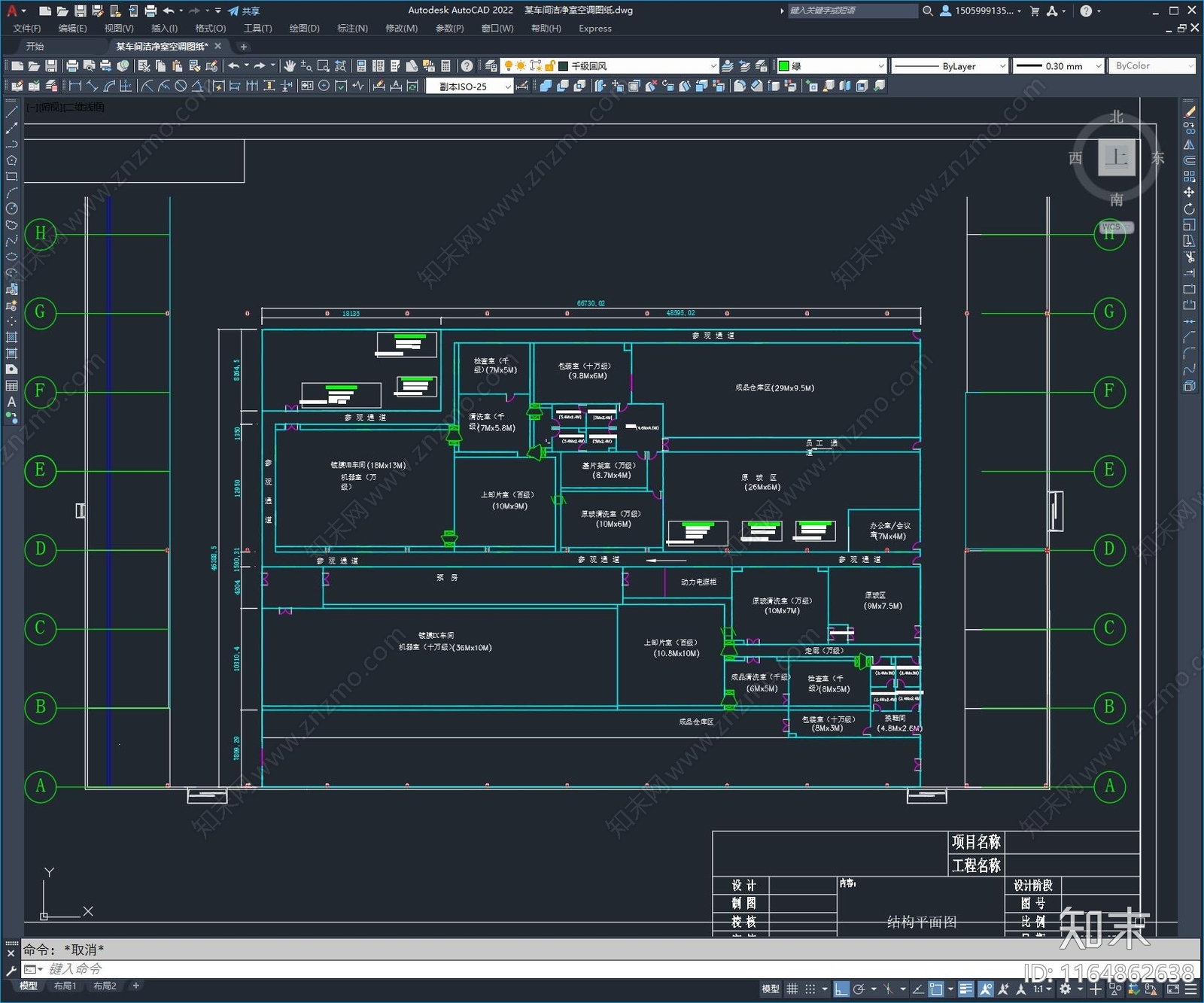The height and width of the screenshot is (1003, 1204).
Task: Open the 标注(N) menu
Action: (352, 29)
